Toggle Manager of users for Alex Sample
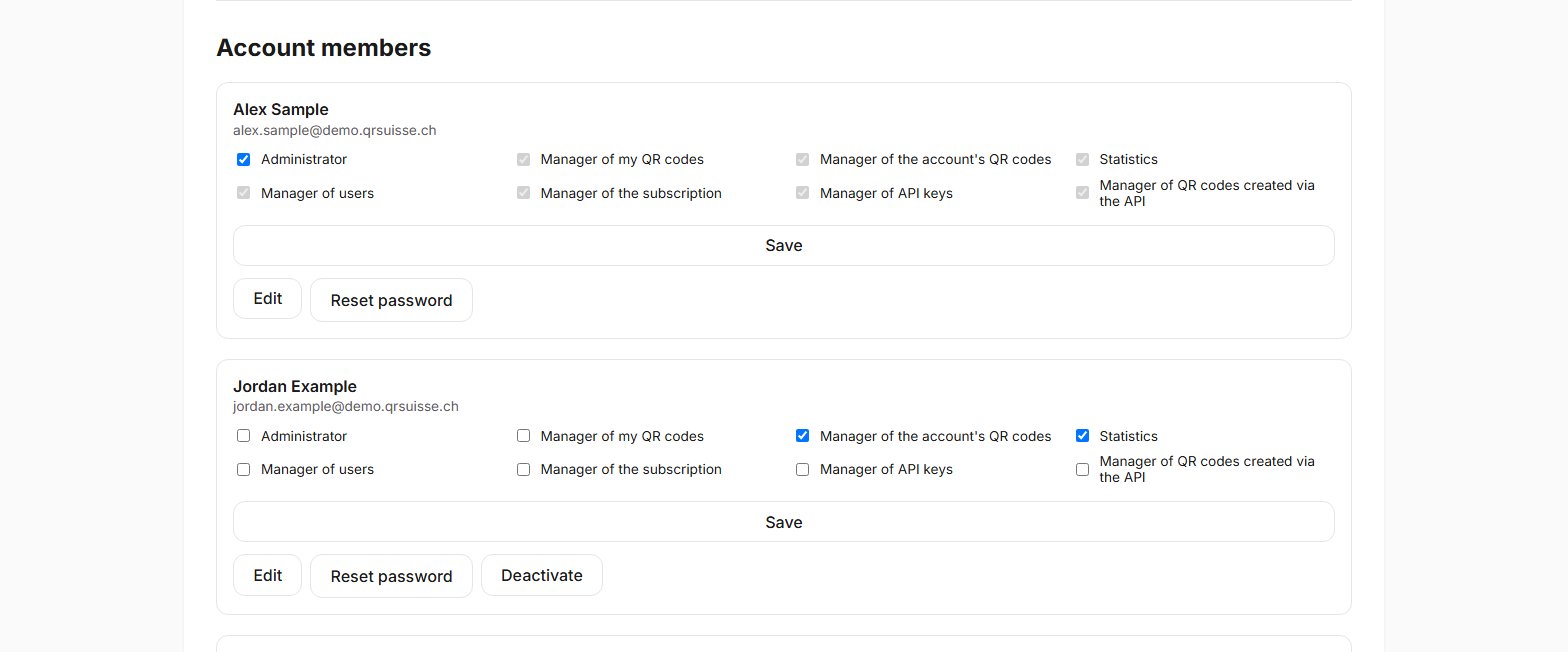The height and width of the screenshot is (652, 1568). point(243,193)
